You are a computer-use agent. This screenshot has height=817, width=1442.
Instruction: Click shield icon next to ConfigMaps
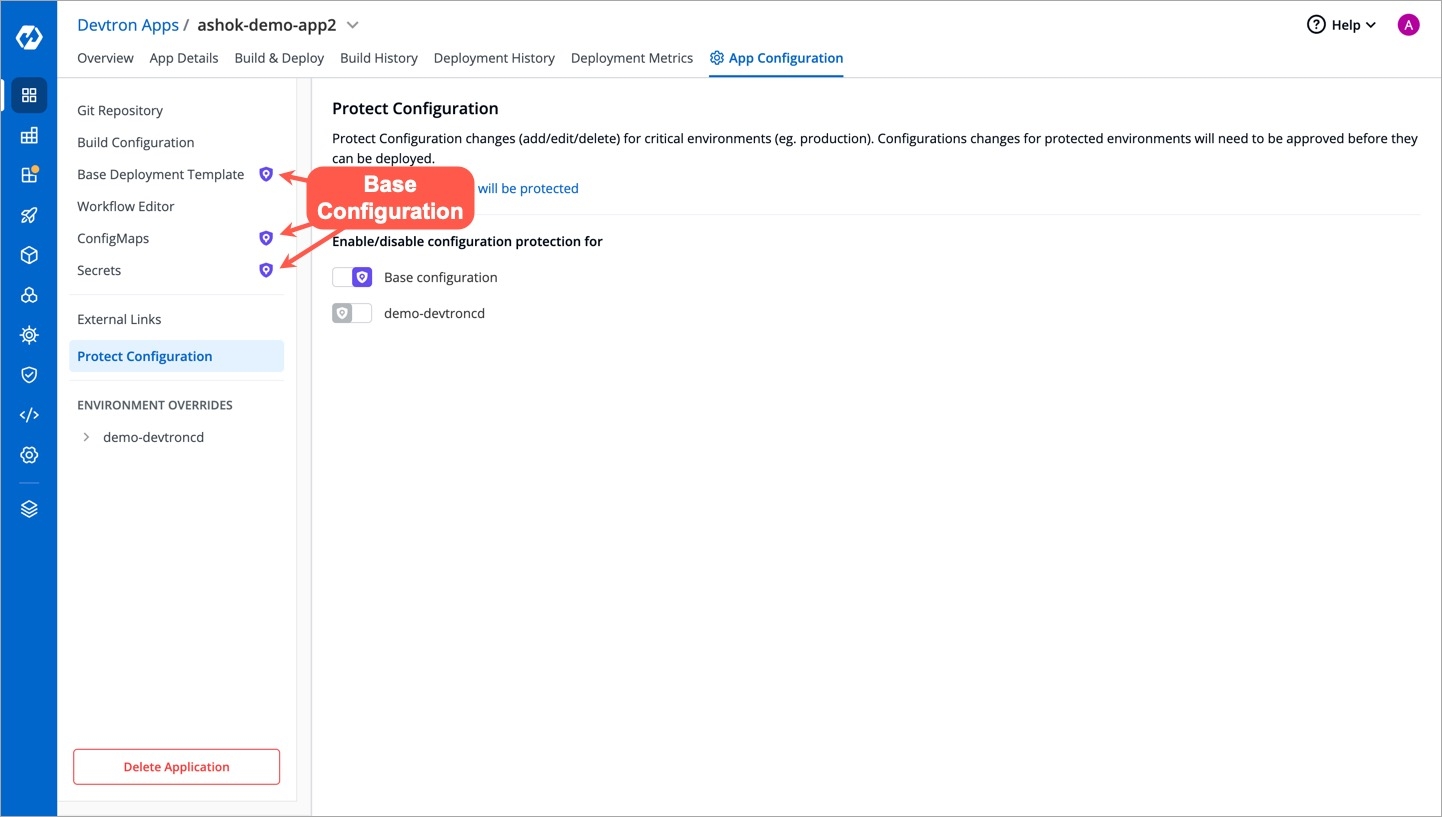tap(266, 238)
